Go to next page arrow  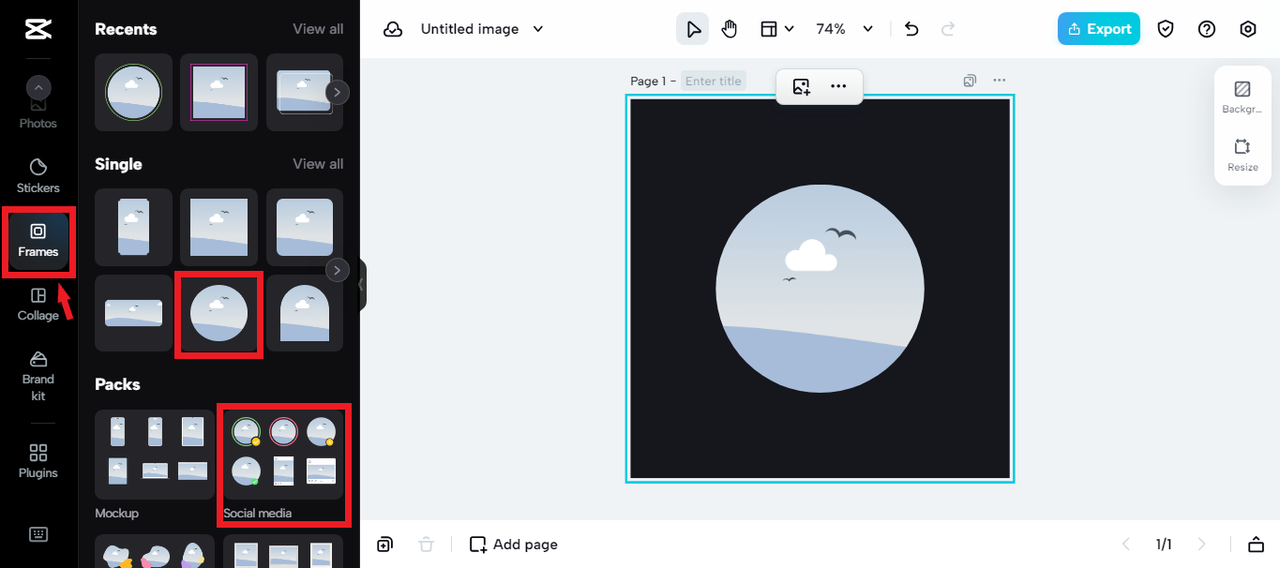coord(1202,544)
